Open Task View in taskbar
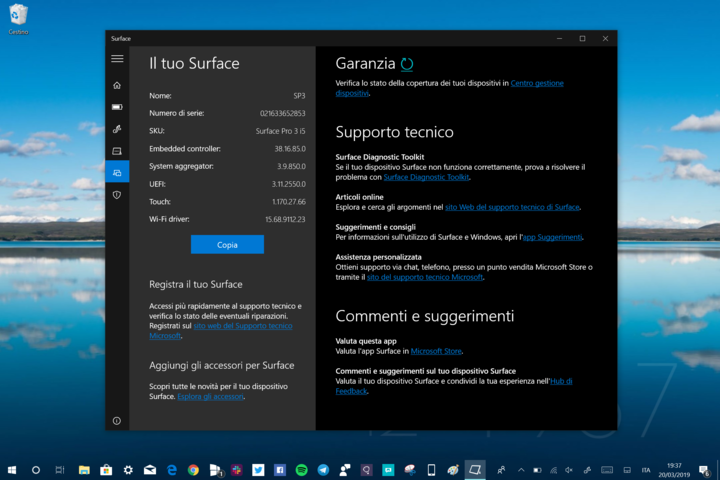Screen dimensions: 720x480 click(60, 470)
